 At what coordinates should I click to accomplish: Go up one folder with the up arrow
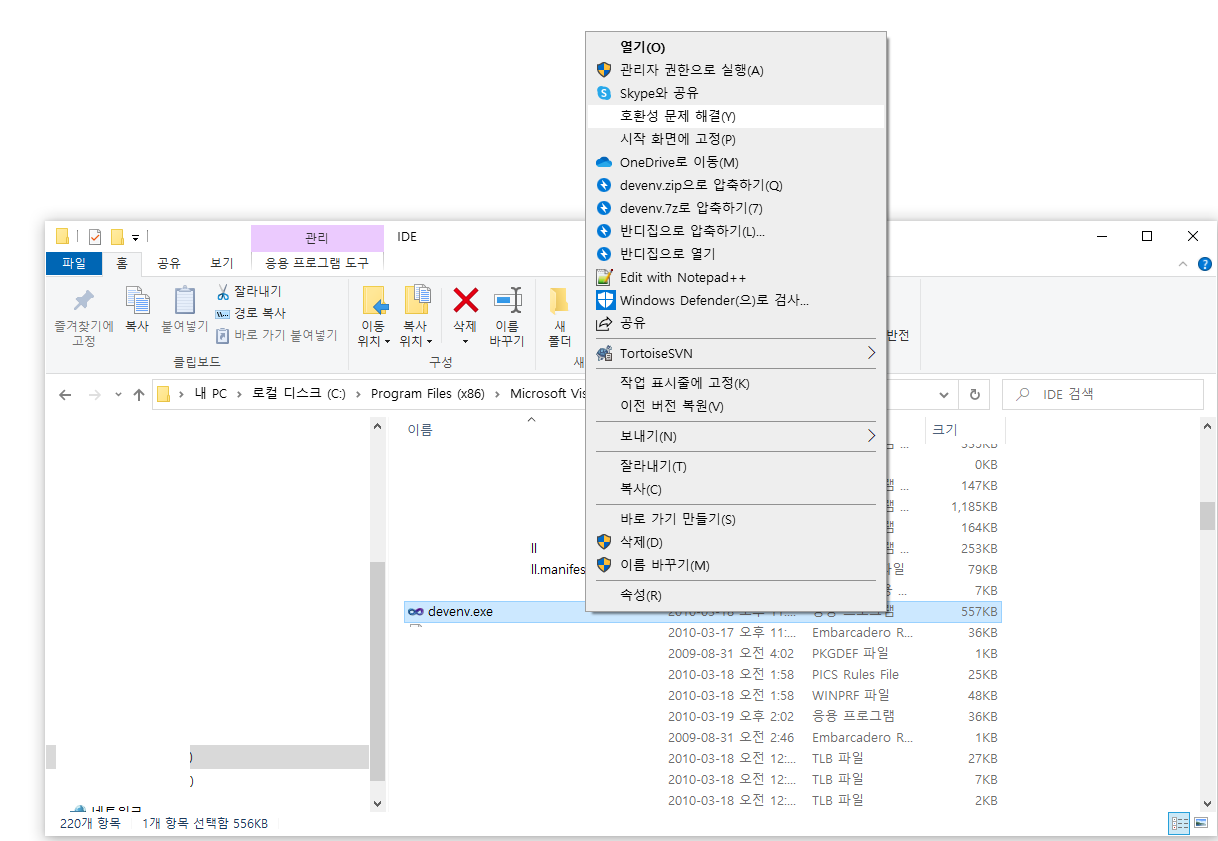(139, 394)
